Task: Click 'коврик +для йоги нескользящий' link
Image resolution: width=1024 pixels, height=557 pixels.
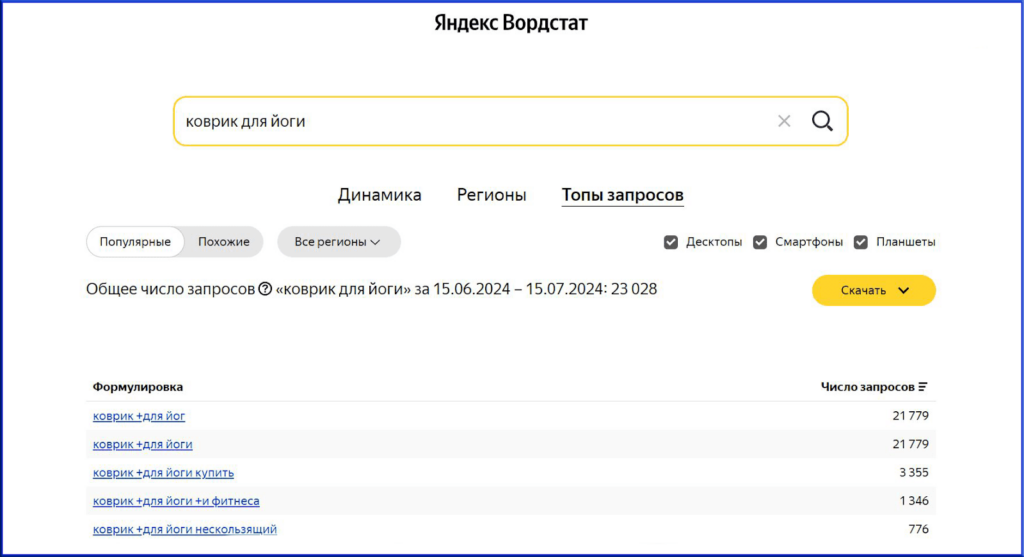Action: 185,529
